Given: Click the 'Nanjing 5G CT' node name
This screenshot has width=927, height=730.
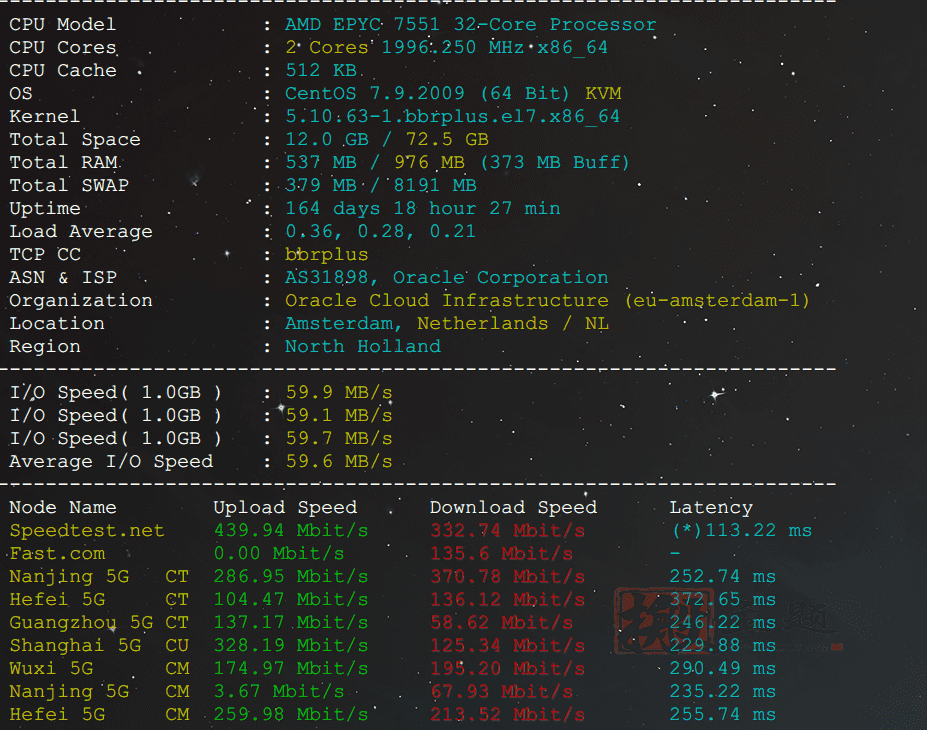Looking at the screenshot, I should pos(99,577).
